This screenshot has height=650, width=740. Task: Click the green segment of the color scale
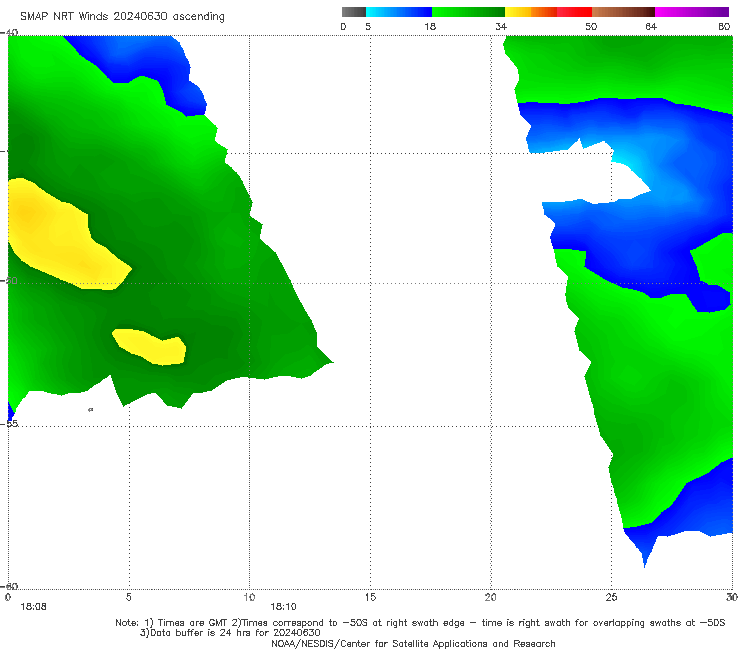coord(468,12)
